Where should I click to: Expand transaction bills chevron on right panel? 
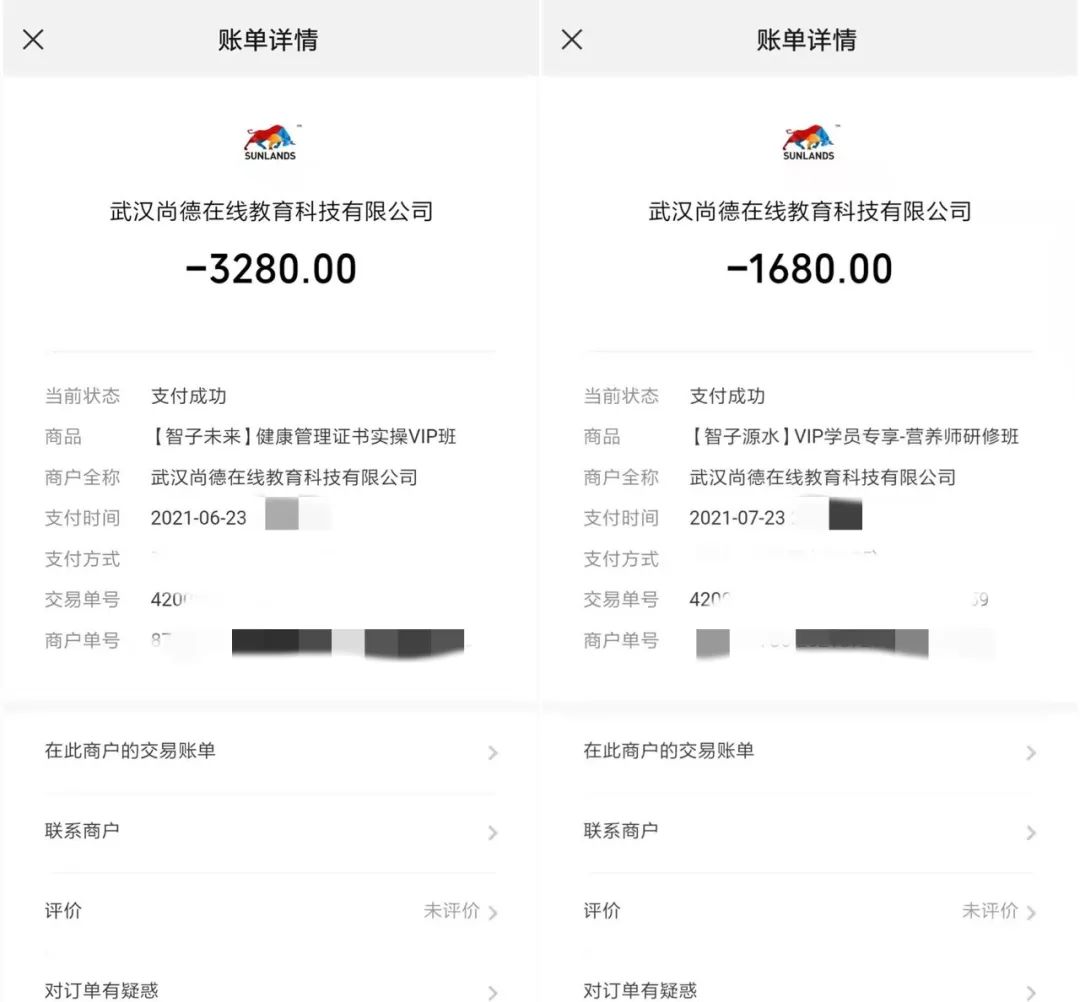click(x=1031, y=753)
